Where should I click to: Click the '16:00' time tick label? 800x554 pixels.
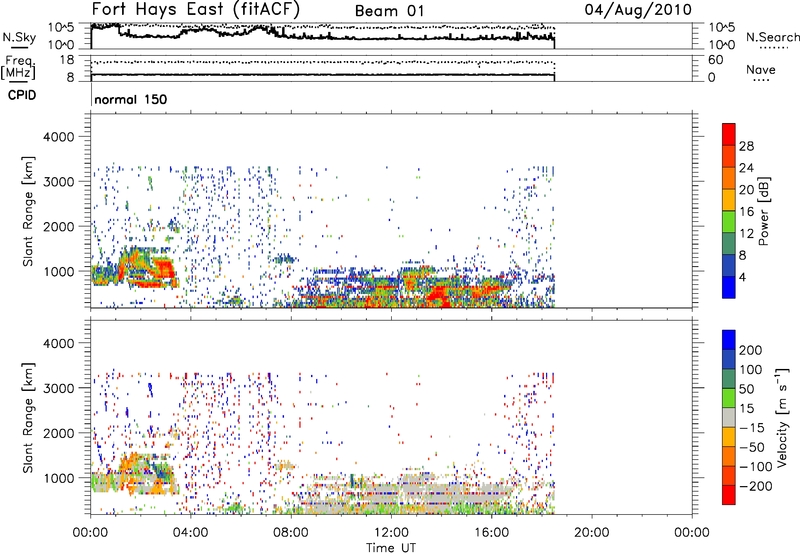click(491, 533)
